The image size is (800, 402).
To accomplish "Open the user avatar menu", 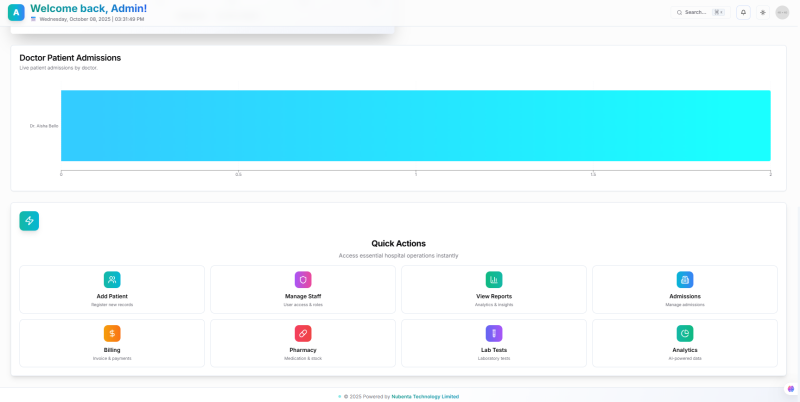I will click(x=782, y=12).
